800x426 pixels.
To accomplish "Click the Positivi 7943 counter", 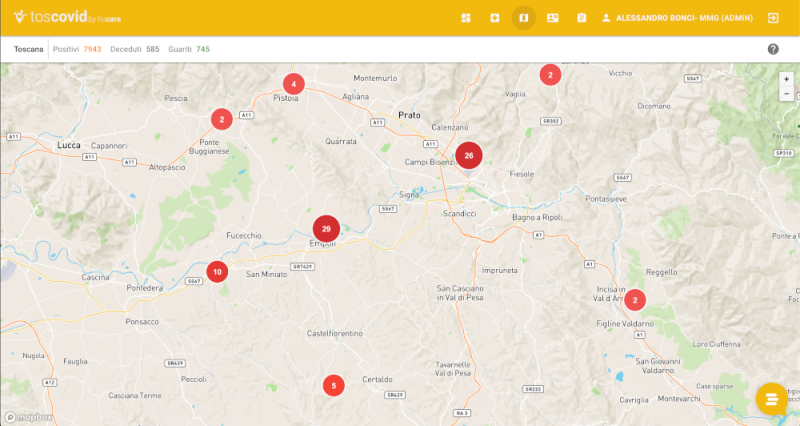I will tap(77, 49).
